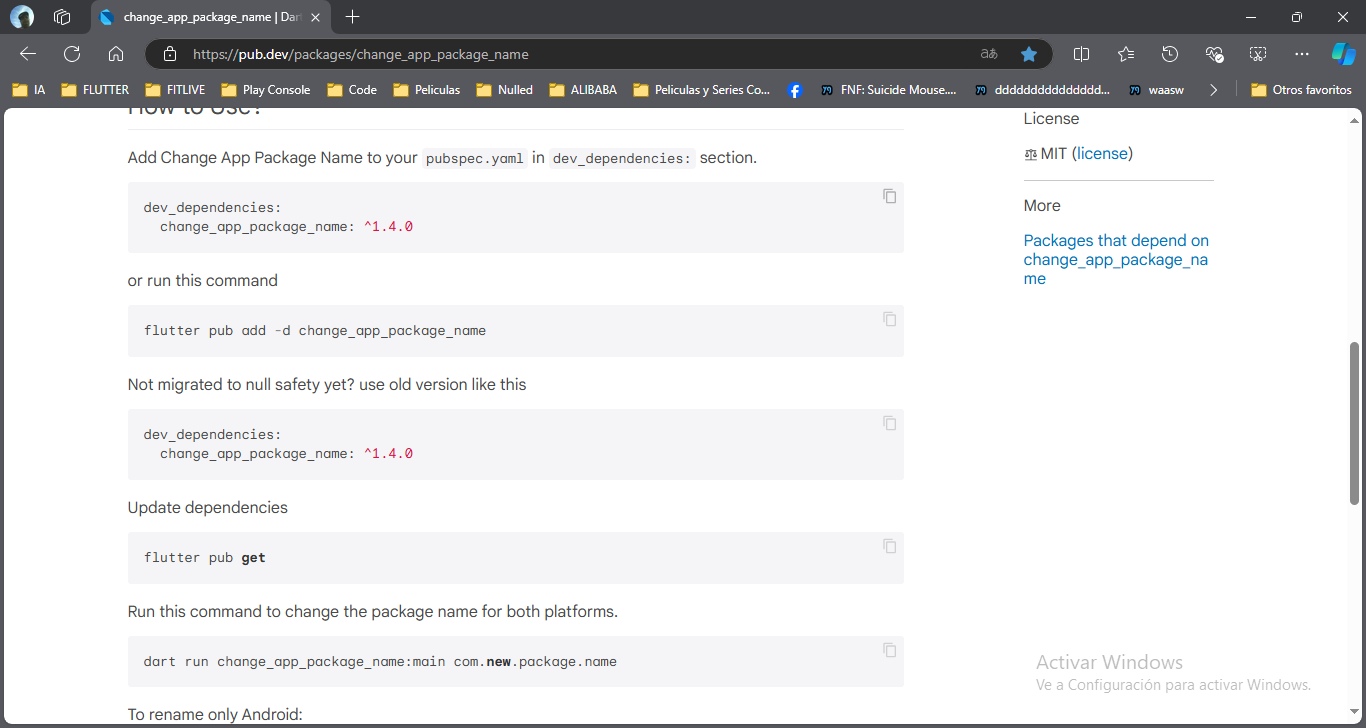Viewport: 1366px width, 728px height.
Task: Open the IA bookmarks folder
Action: tap(29, 90)
